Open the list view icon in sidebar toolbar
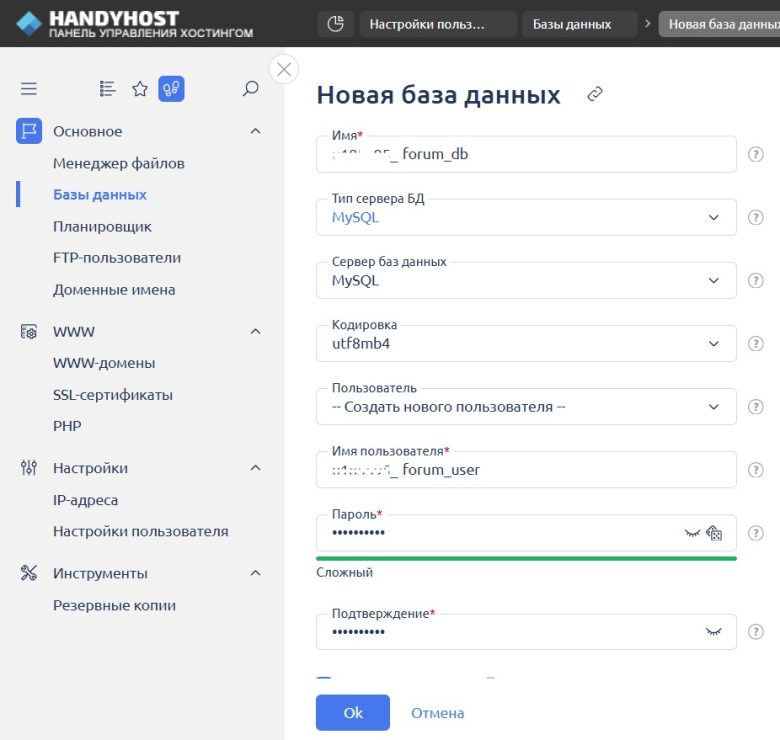Image resolution: width=780 pixels, height=740 pixels. pos(108,89)
